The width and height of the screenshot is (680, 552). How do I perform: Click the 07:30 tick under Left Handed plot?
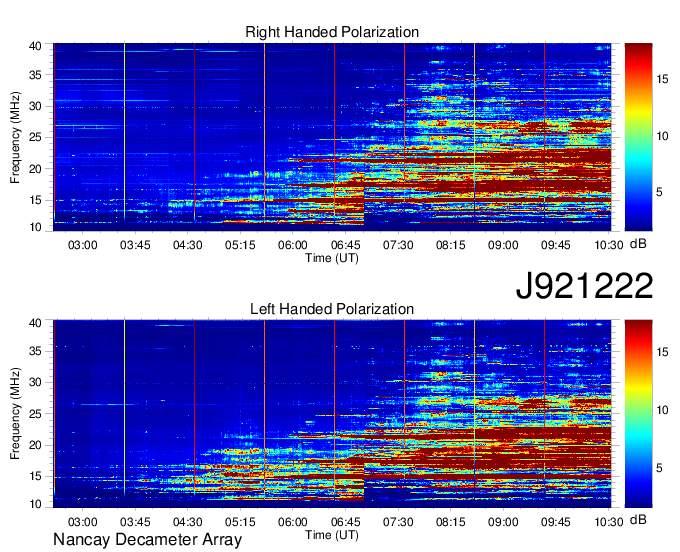pyautogui.click(x=398, y=522)
